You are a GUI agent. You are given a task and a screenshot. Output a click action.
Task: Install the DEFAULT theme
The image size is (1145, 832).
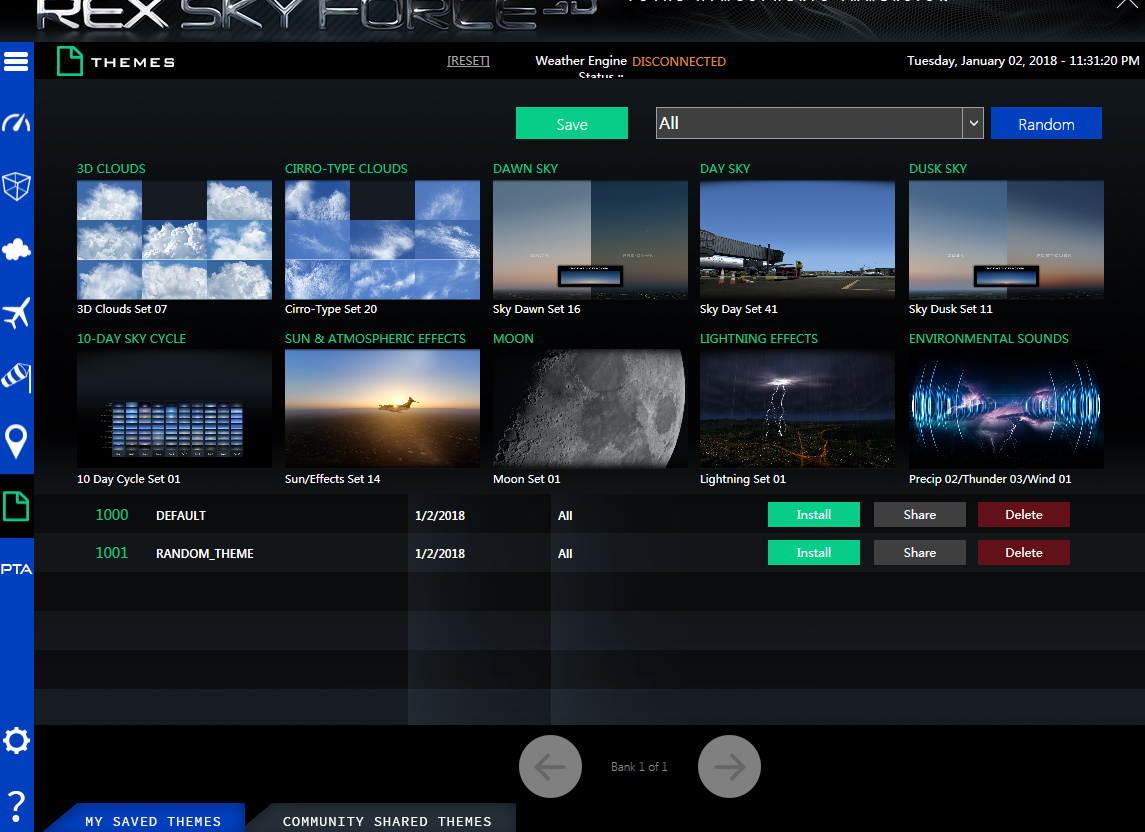pos(813,514)
